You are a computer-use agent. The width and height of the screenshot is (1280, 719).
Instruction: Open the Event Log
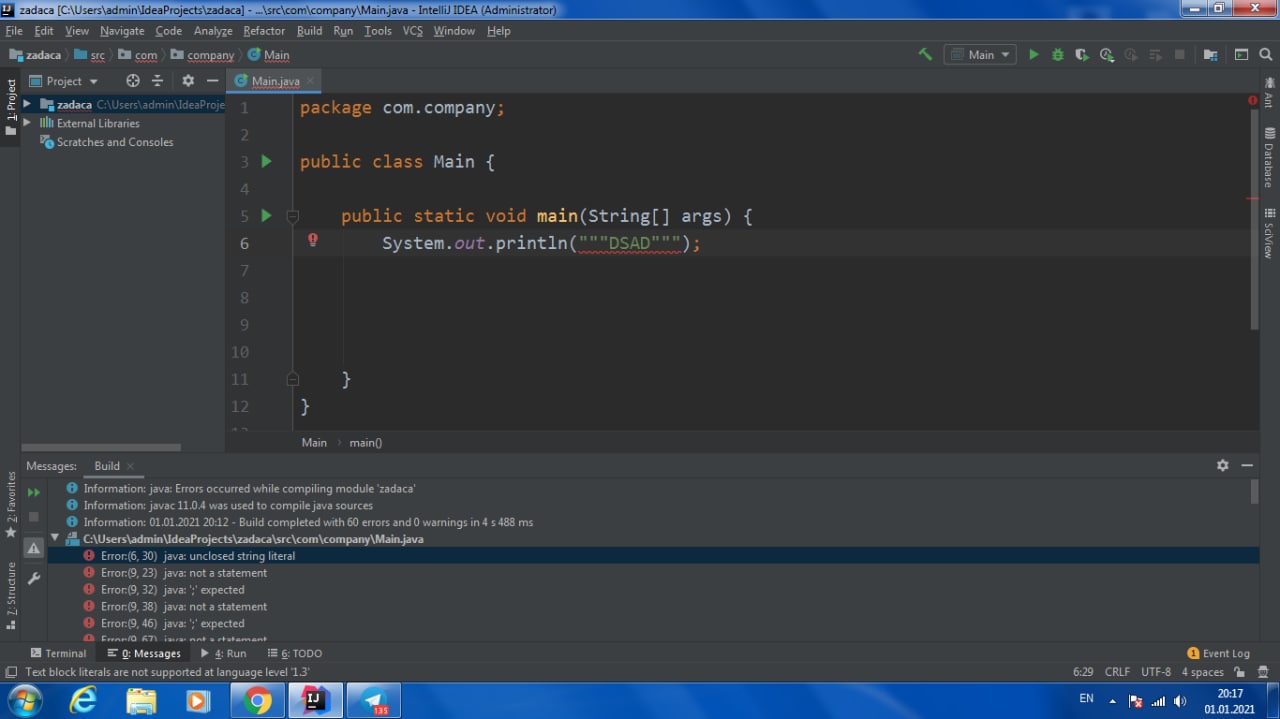1218,653
